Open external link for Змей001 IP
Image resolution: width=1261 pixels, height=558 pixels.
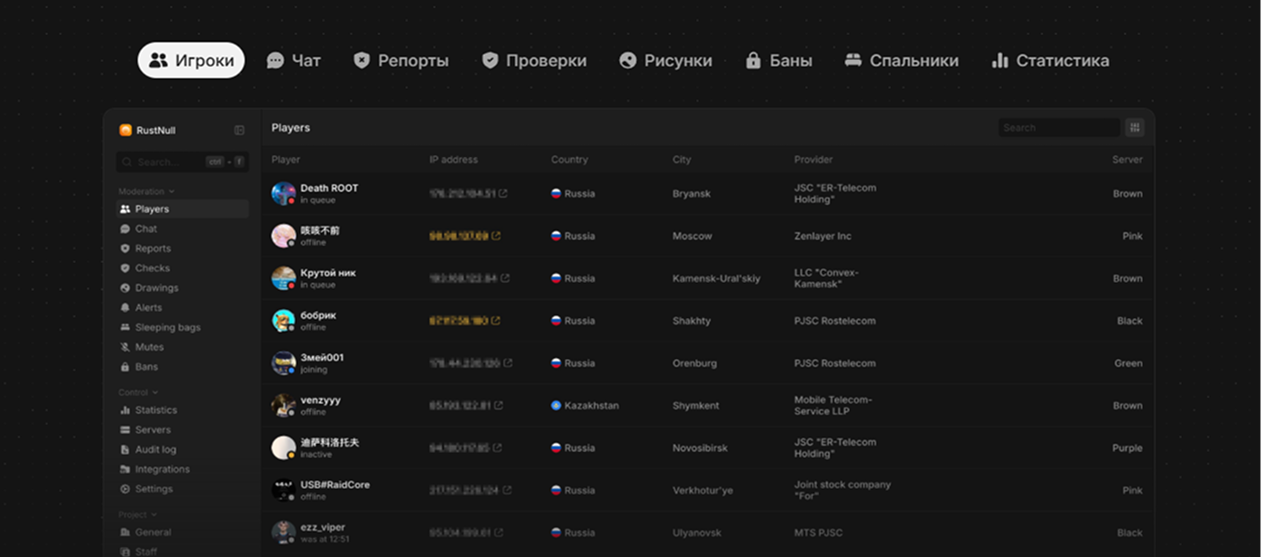(x=508, y=363)
